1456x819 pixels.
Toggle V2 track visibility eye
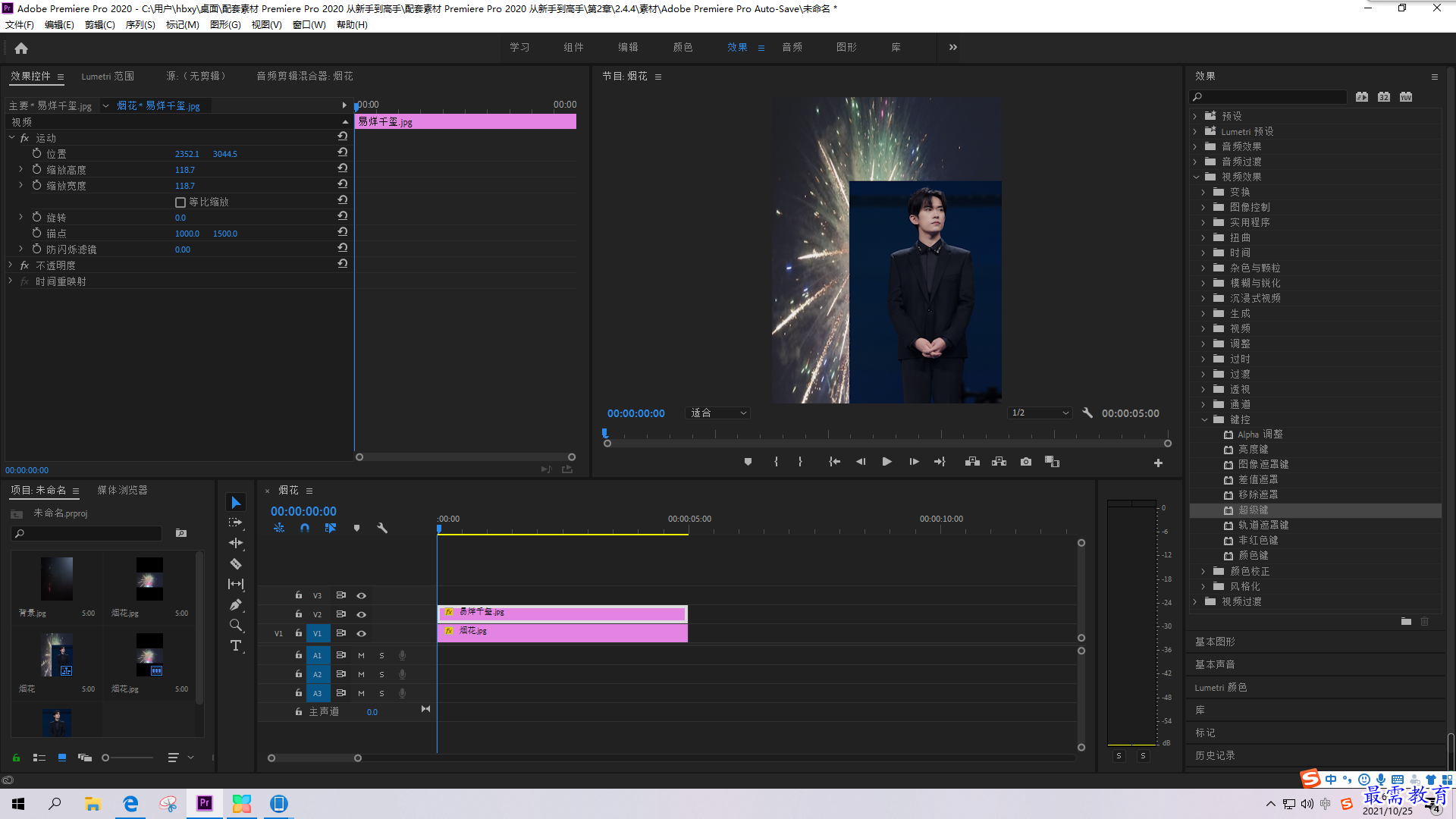click(362, 614)
